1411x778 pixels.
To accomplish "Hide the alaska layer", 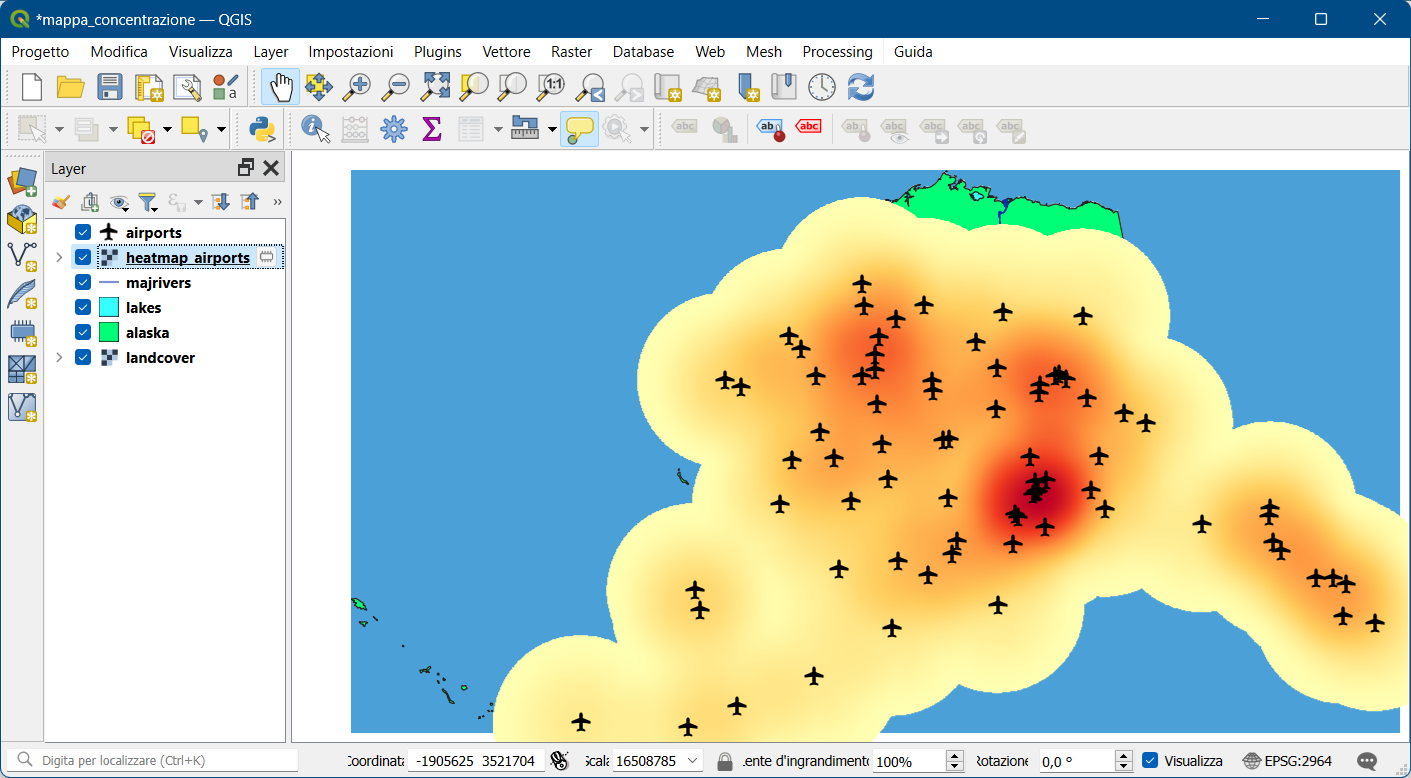I will (x=83, y=332).
